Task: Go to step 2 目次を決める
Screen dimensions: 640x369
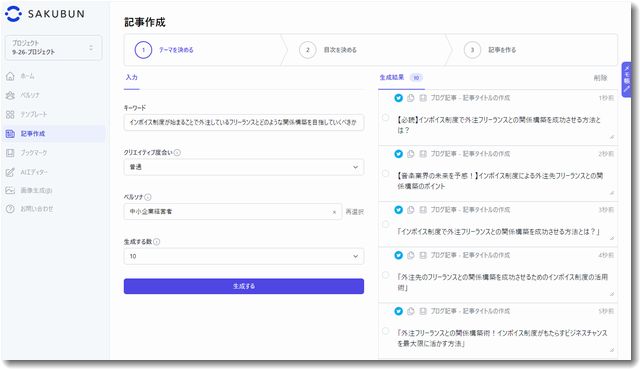Action: click(x=328, y=50)
